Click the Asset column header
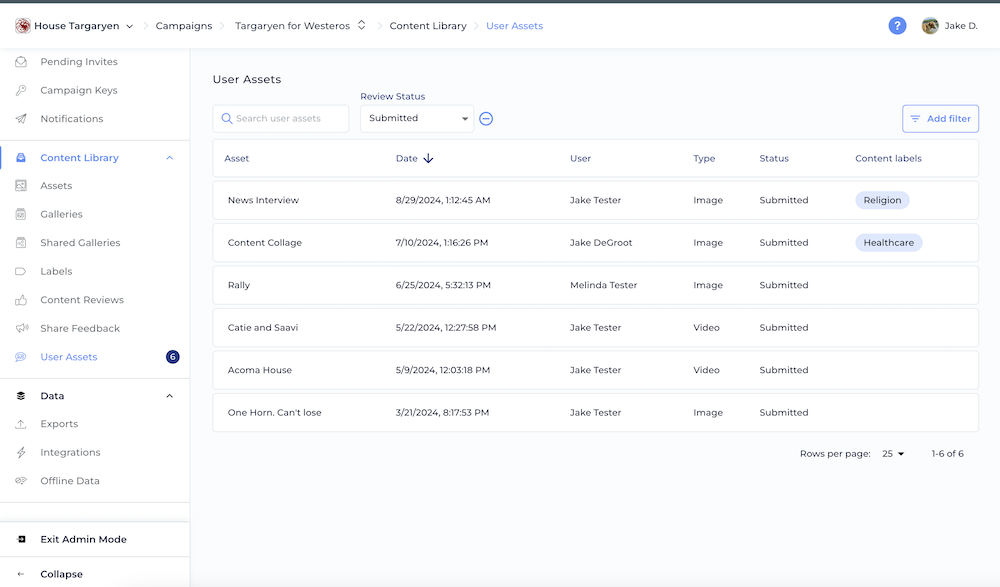Viewport: 1000px width, 587px height. click(x=237, y=158)
